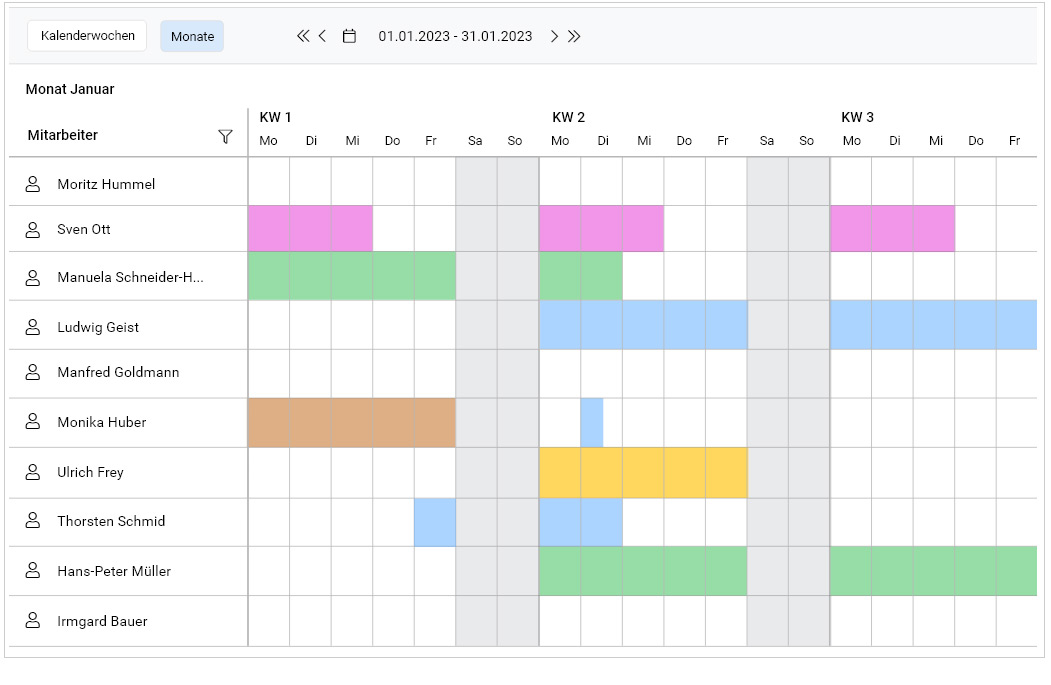1051x685 pixels.
Task: Click the person icon beside Ulrich Frey
Action: point(33,472)
